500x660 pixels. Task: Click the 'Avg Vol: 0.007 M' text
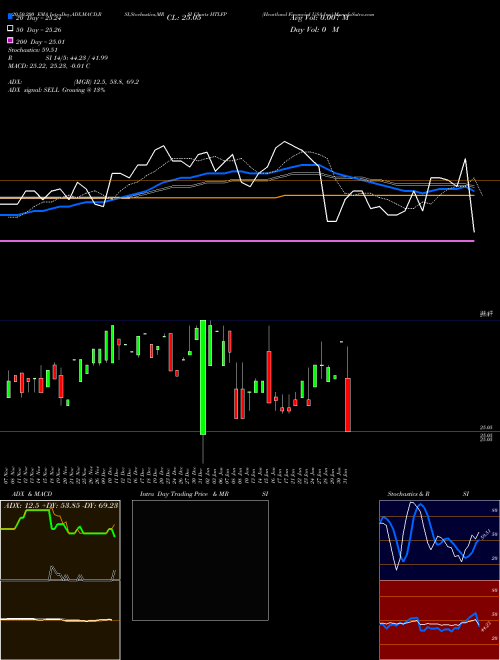click(x=319, y=18)
